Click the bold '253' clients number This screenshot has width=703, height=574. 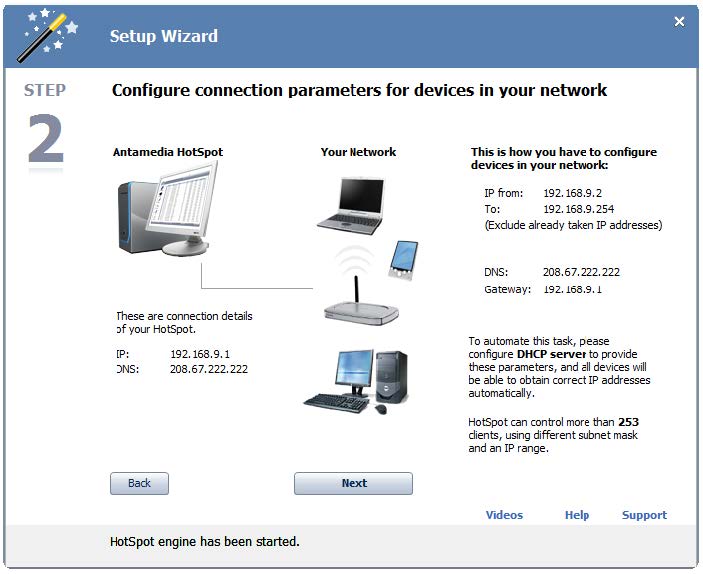[x=628, y=422]
